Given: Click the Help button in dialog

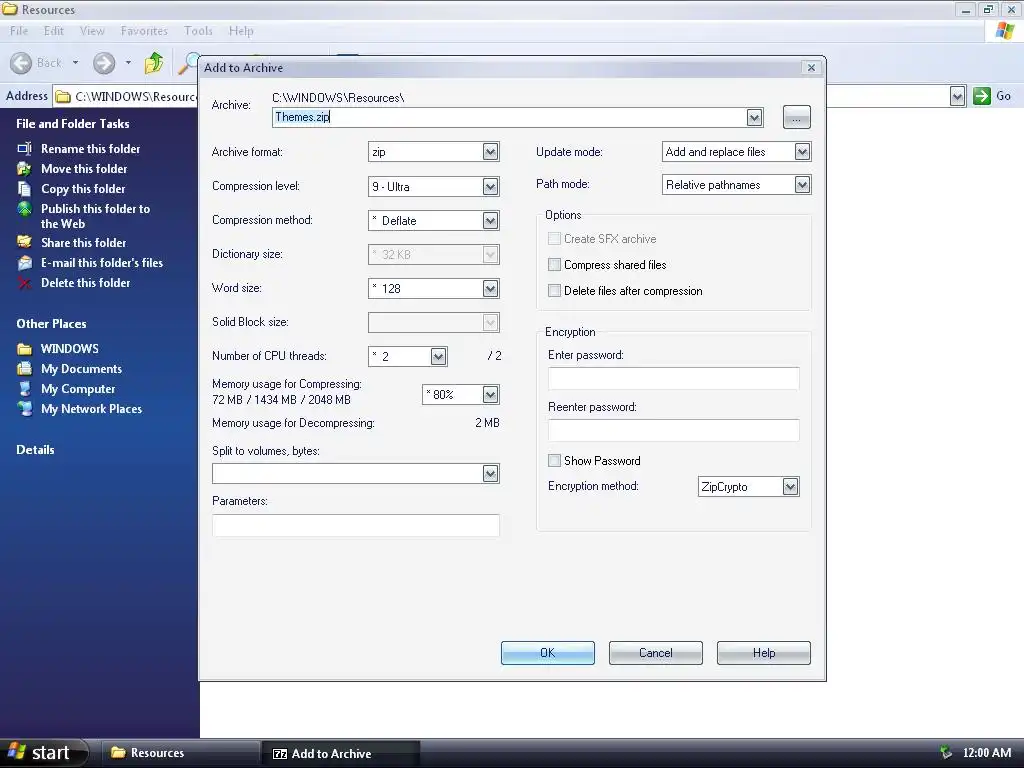Looking at the screenshot, I should 763,652.
